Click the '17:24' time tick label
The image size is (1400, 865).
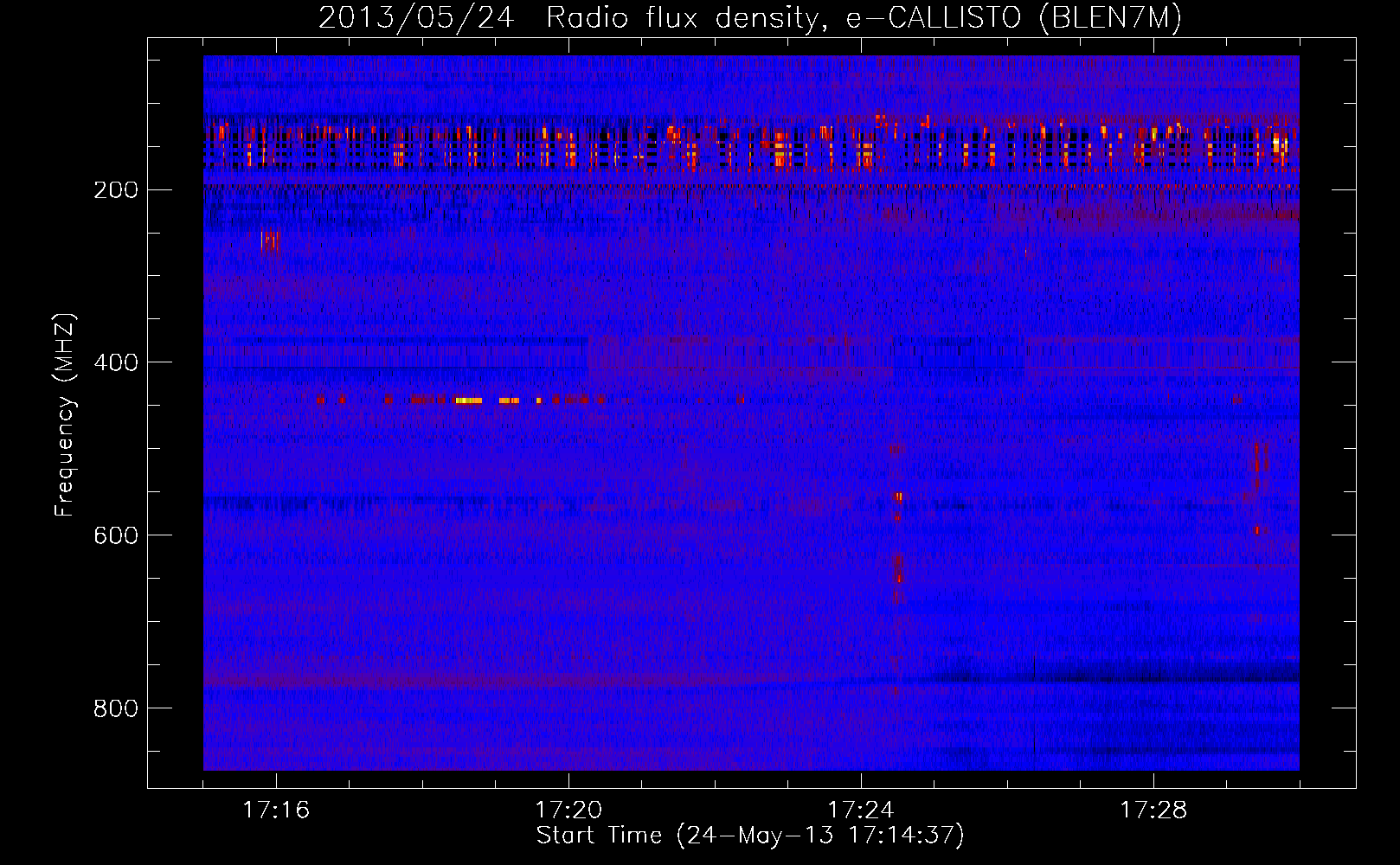click(861, 811)
